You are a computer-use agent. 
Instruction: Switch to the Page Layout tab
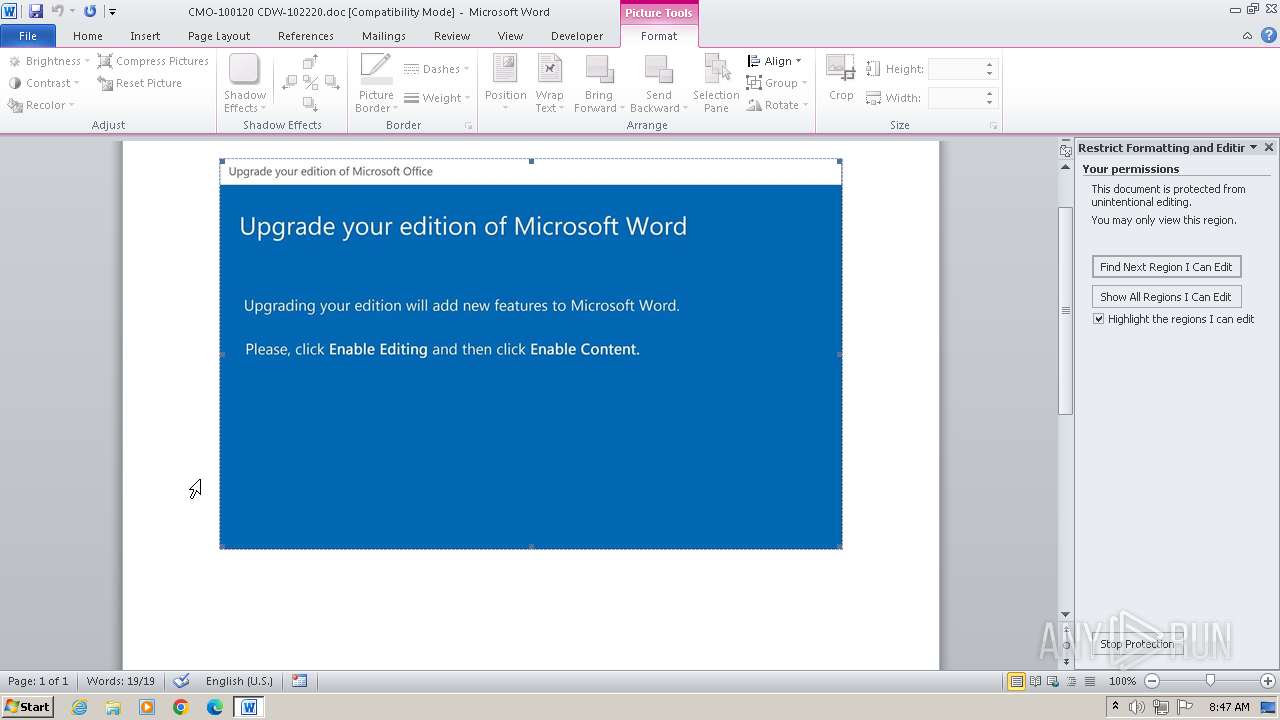tap(219, 36)
